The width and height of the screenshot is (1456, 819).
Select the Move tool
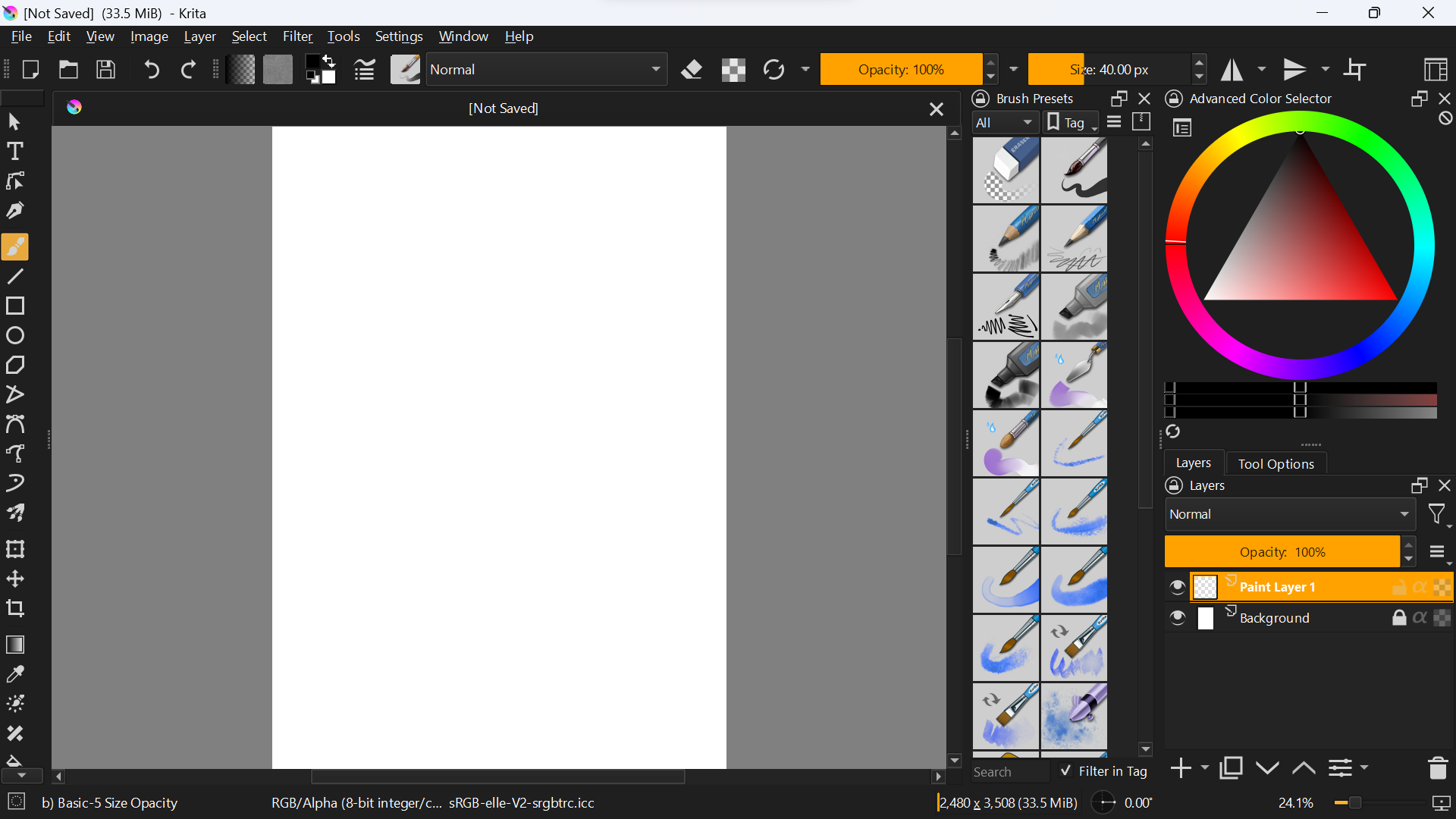pyautogui.click(x=15, y=579)
